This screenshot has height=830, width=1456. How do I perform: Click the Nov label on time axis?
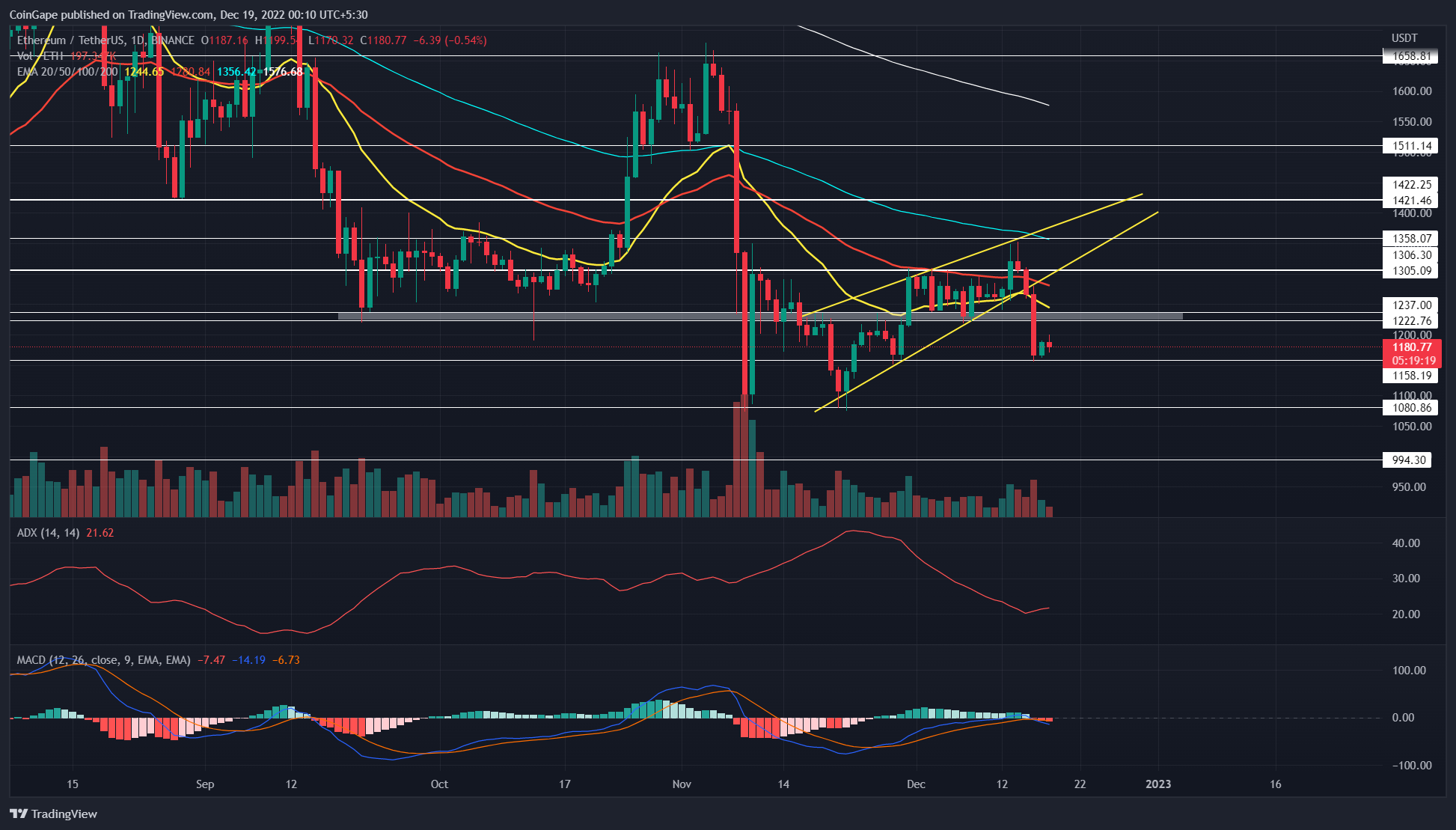pos(682,784)
